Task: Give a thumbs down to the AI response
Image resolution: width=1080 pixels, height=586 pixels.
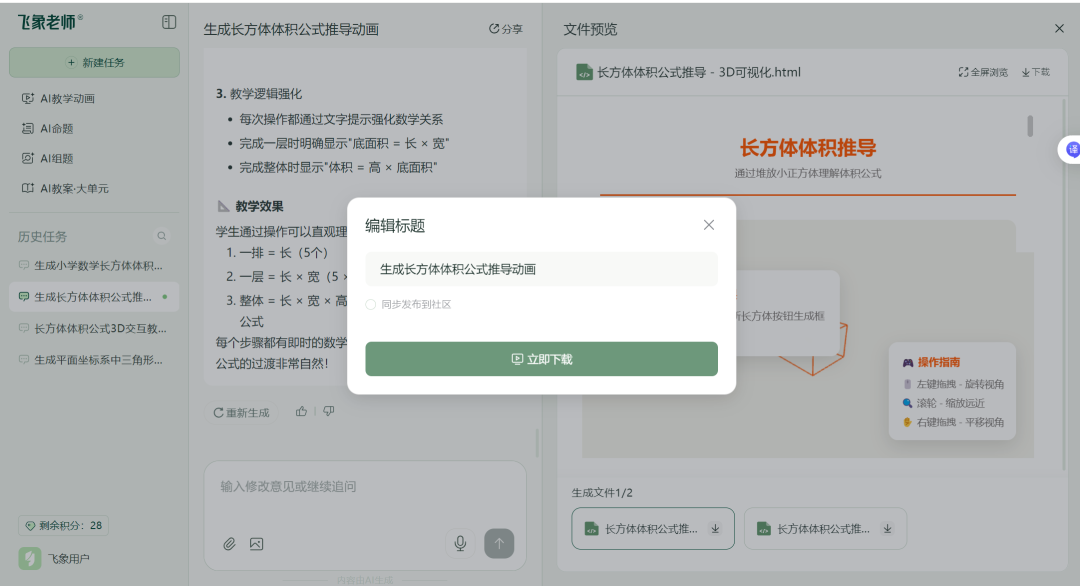Action: [328, 411]
